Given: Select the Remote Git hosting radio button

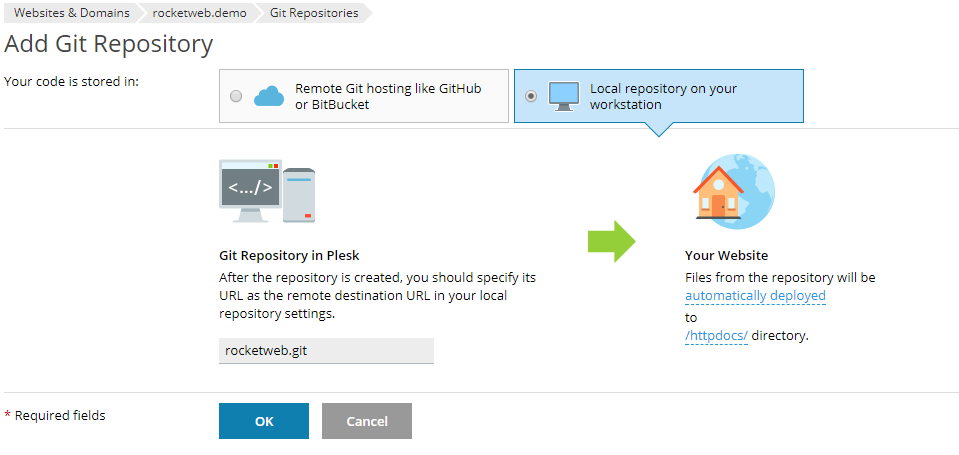Looking at the screenshot, I should point(235,96).
